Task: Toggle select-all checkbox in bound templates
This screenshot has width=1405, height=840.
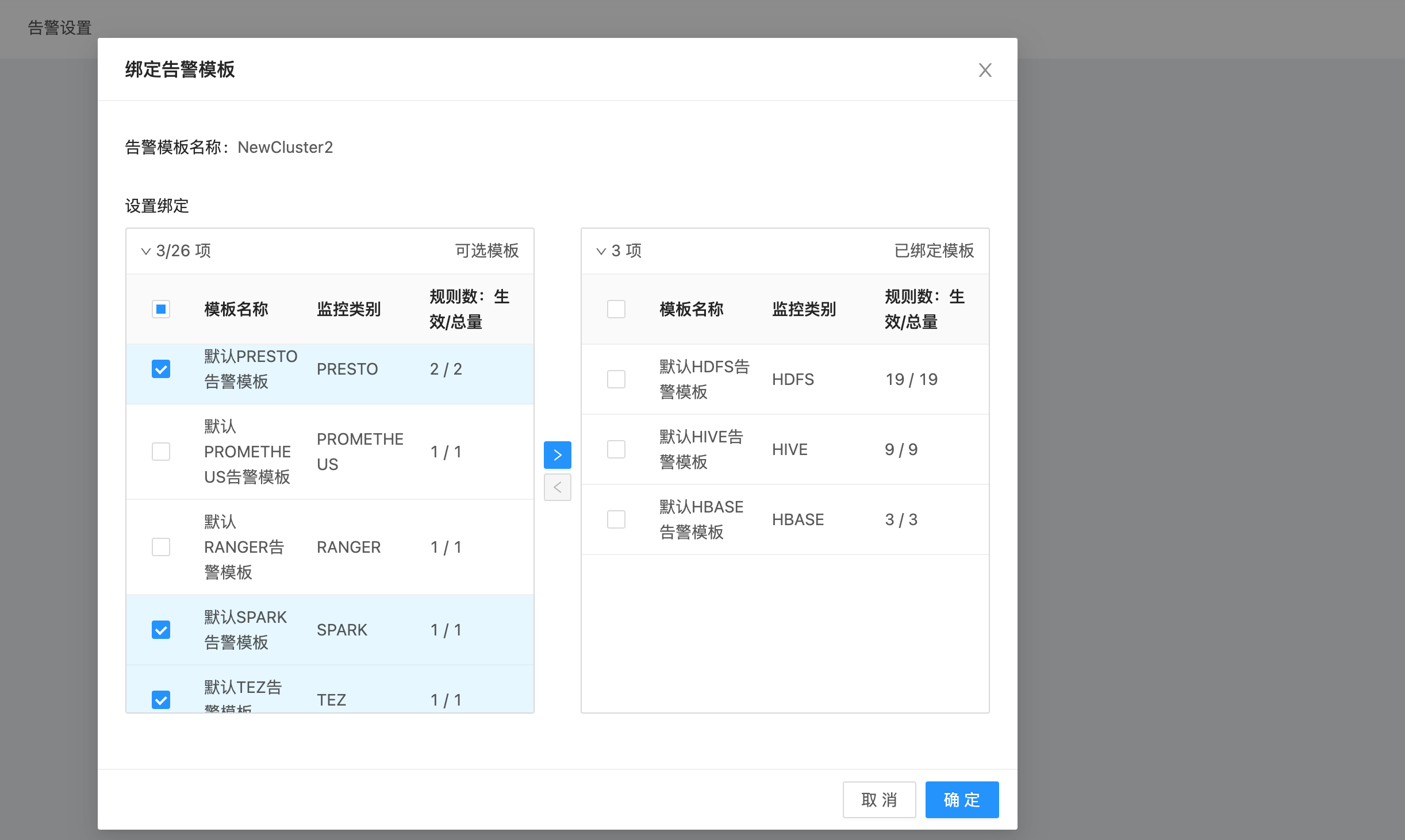Action: click(x=616, y=309)
